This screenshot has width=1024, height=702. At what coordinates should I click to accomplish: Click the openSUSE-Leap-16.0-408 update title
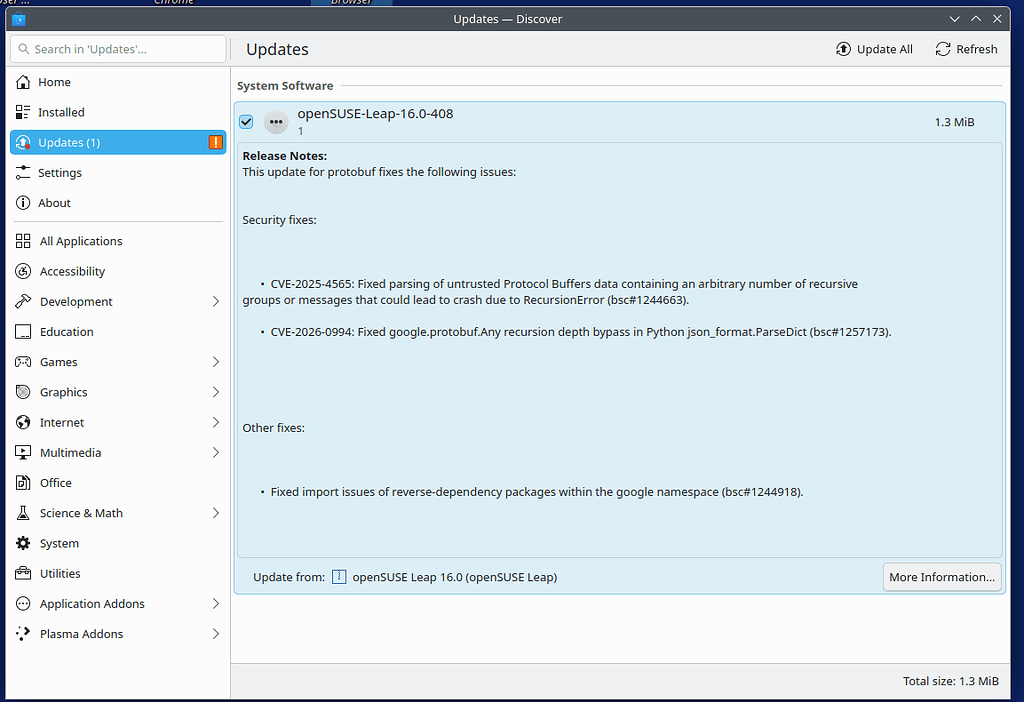point(376,114)
